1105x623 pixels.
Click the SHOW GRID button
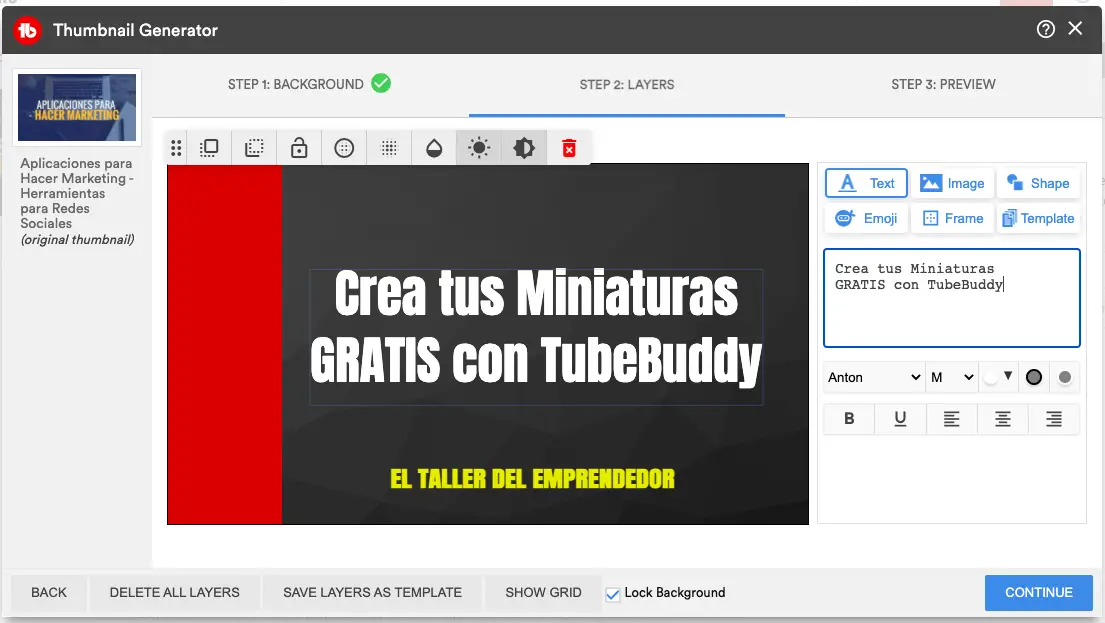point(543,593)
